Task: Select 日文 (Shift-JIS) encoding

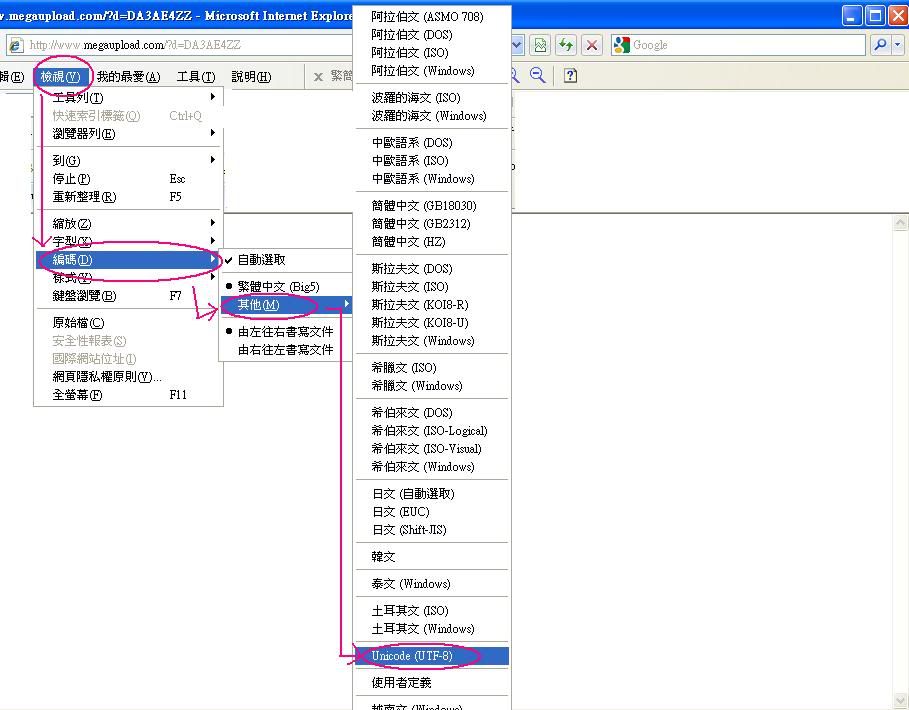Action: pos(432,530)
